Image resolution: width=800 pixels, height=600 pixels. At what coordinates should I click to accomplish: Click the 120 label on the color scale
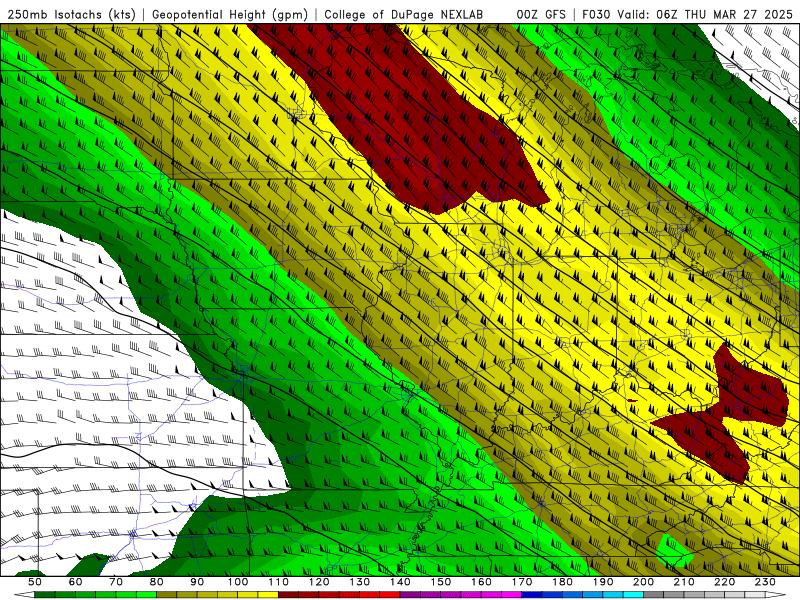point(319,582)
